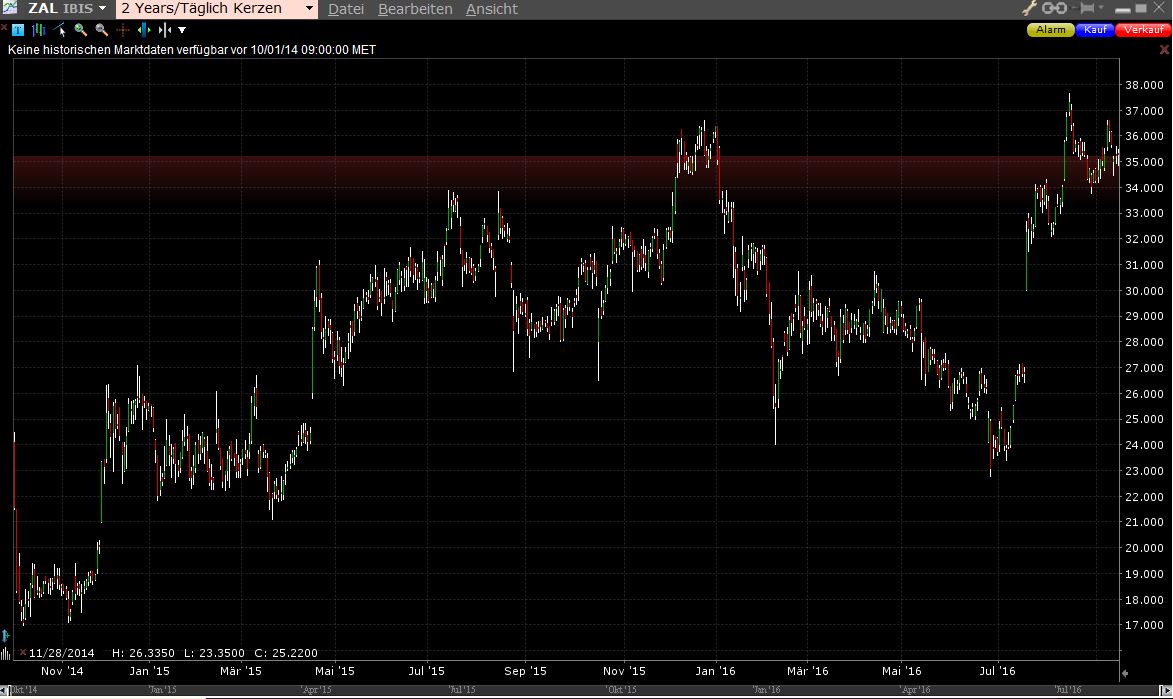Select the text annotation T tool
This screenshot has width=1173, height=699.
click(x=18, y=30)
